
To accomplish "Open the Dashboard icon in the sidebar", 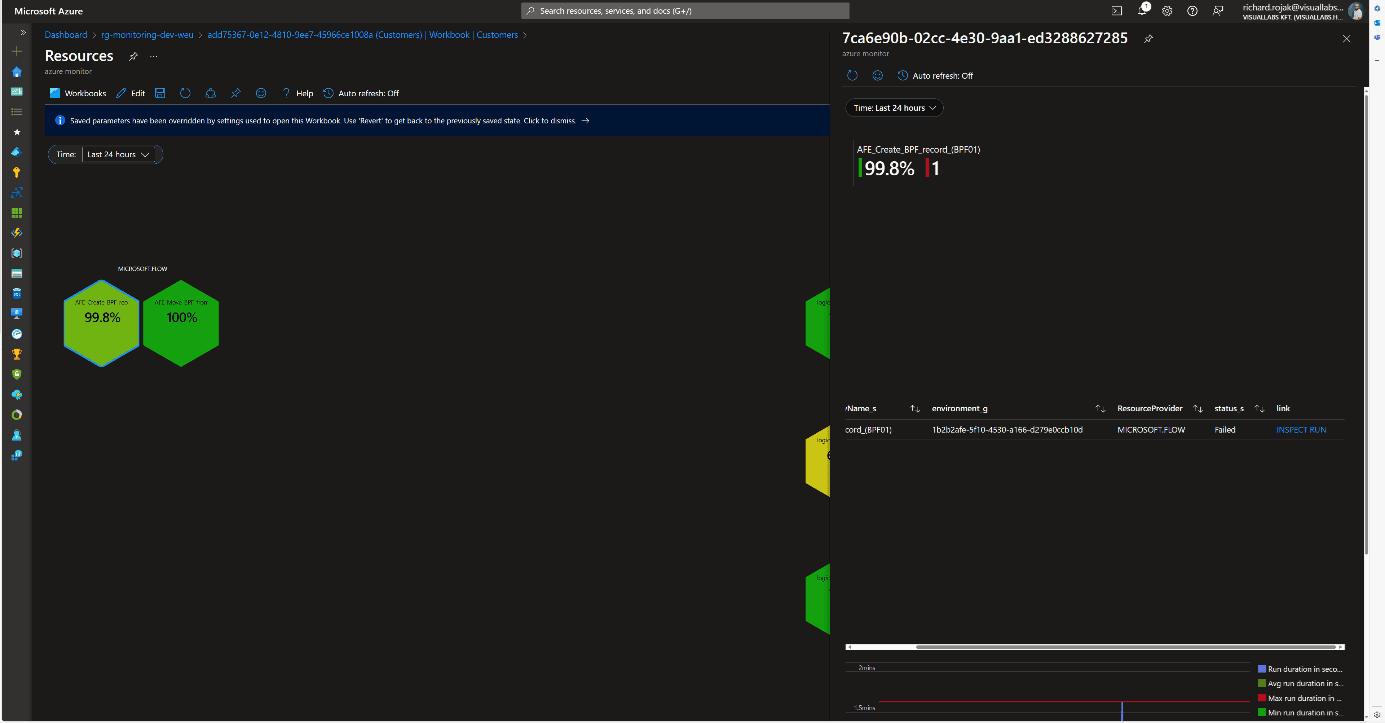I will 16,91.
